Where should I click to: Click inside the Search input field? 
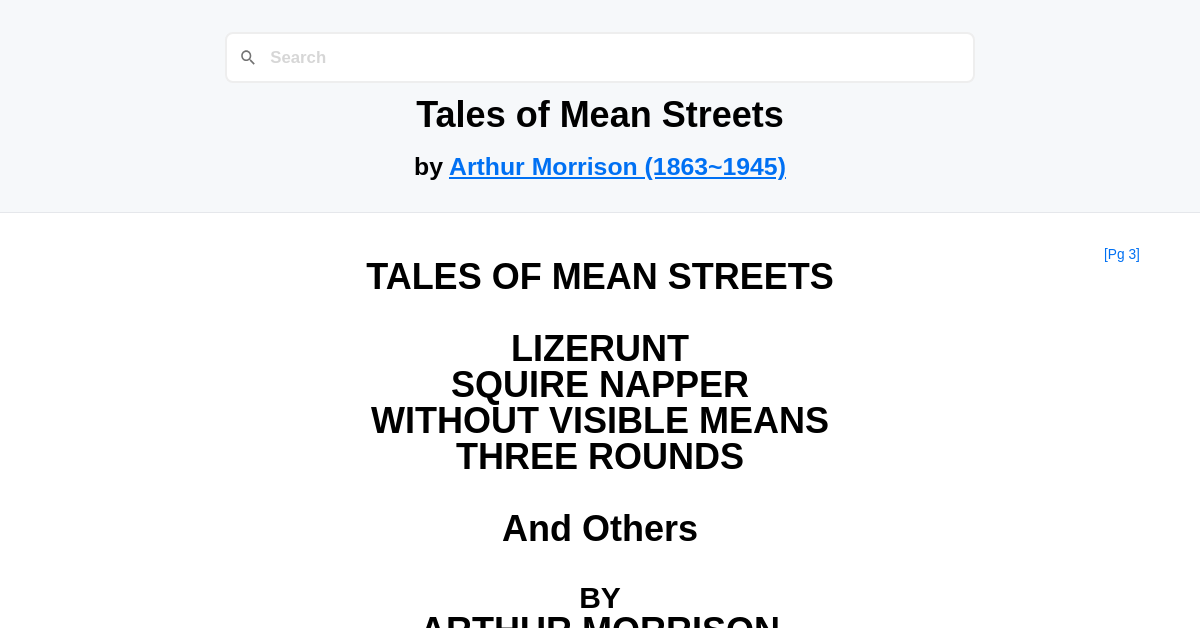600,57
